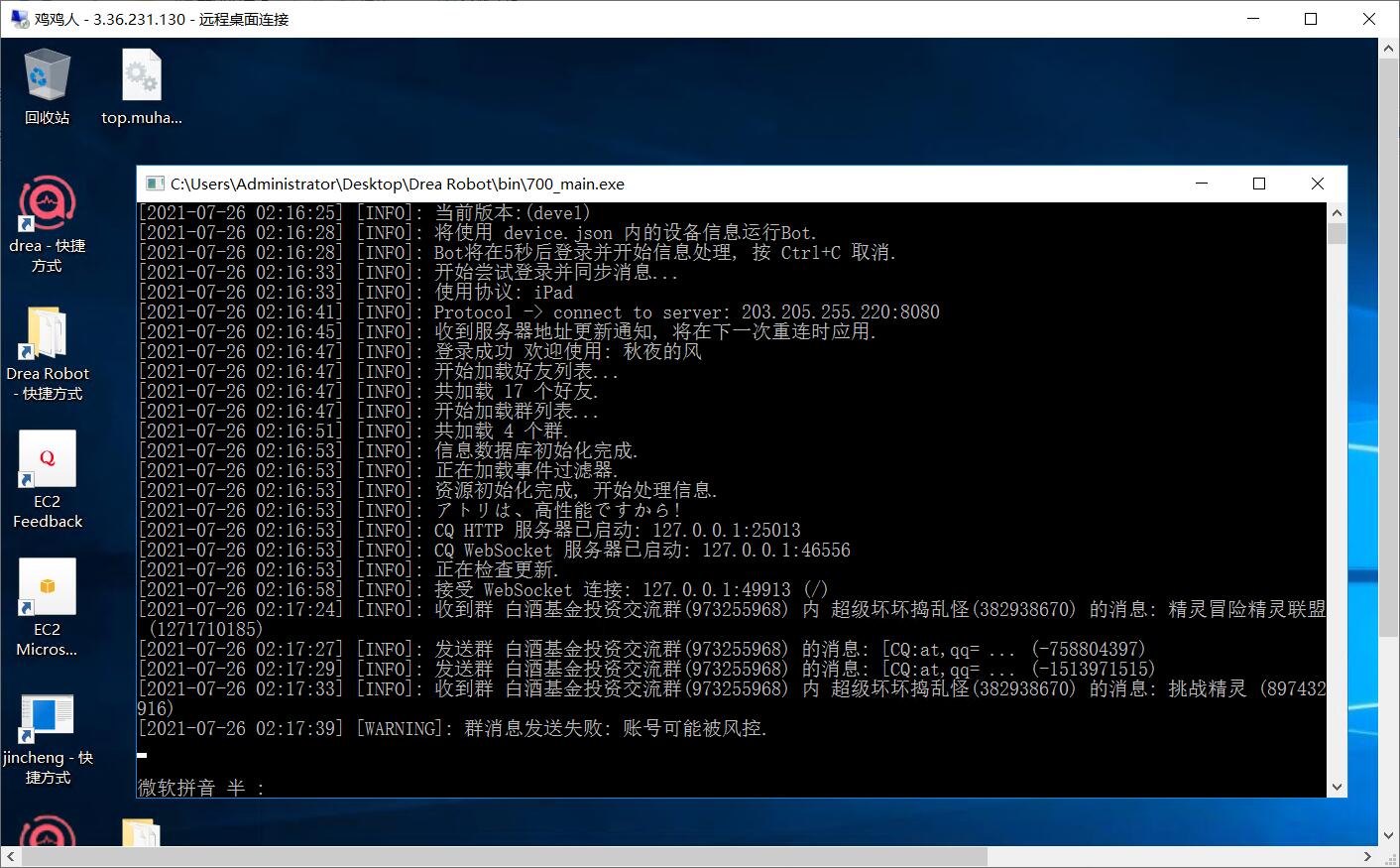Select the drea - 快捷方式 shortcut icon
1400x868 pixels.
tap(47, 223)
